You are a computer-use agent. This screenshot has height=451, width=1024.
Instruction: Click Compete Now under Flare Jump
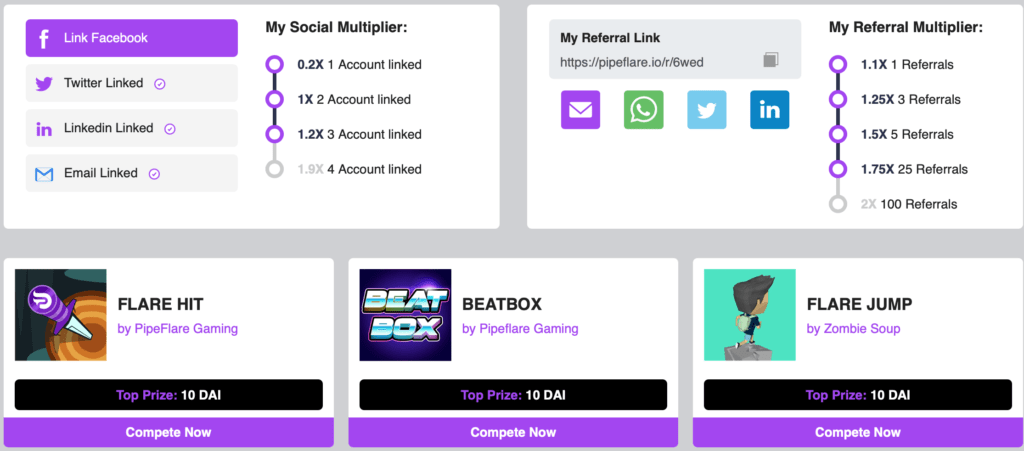(x=857, y=433)
